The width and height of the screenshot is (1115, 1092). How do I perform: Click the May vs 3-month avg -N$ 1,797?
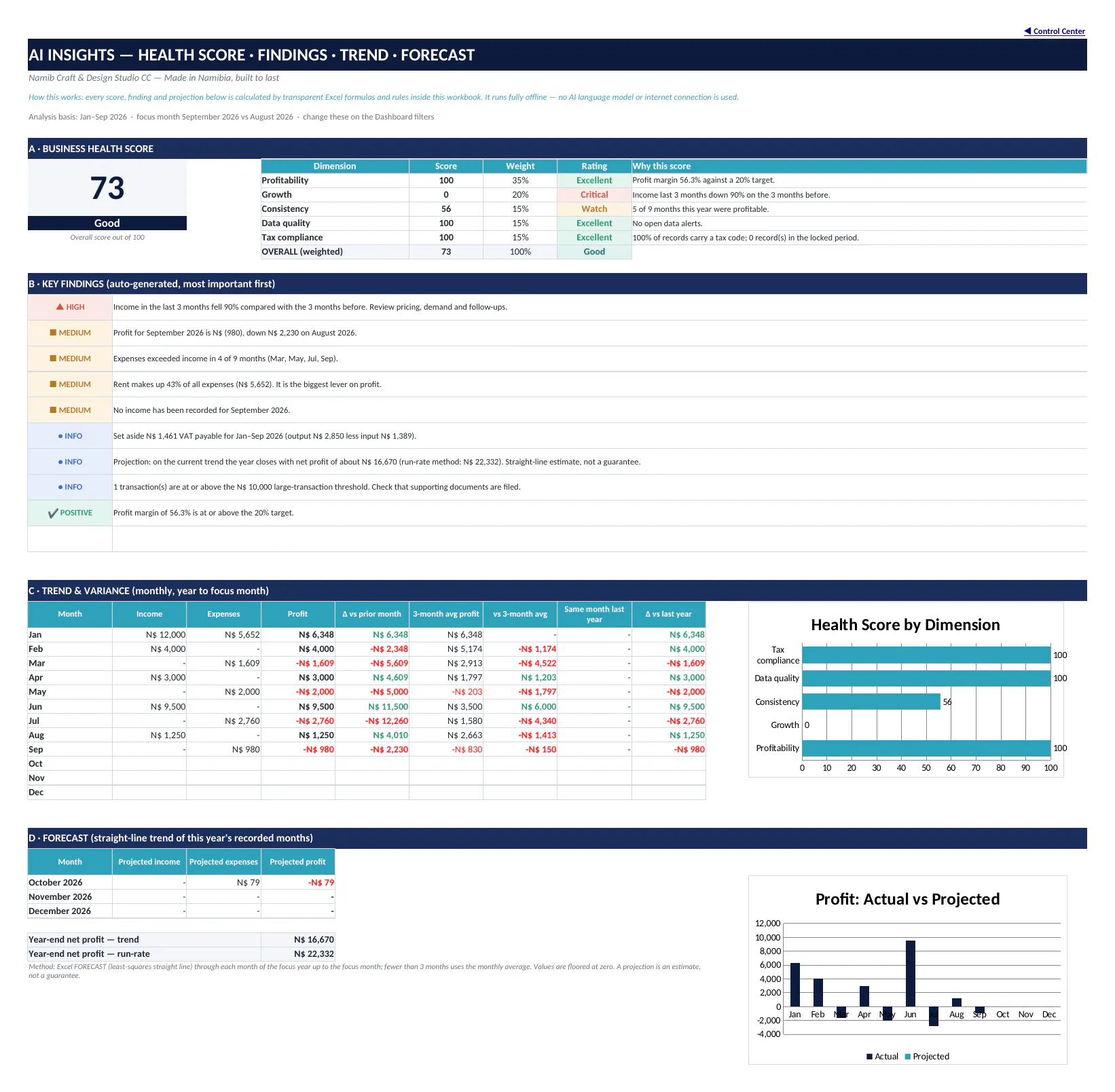[x=520, y=692]
